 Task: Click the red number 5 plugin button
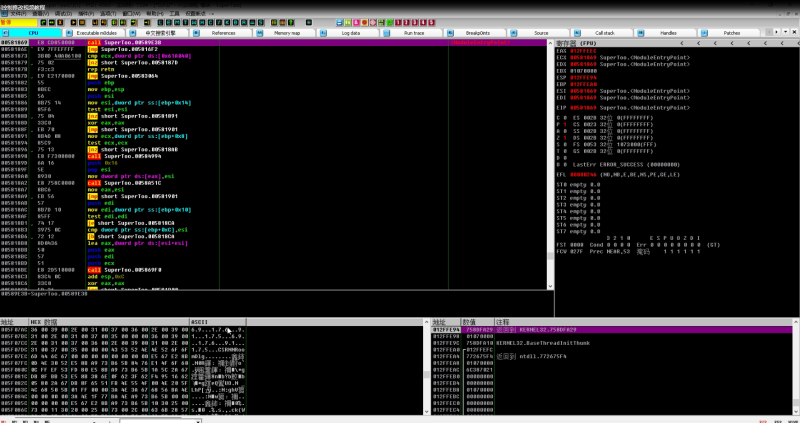(432, 22)
